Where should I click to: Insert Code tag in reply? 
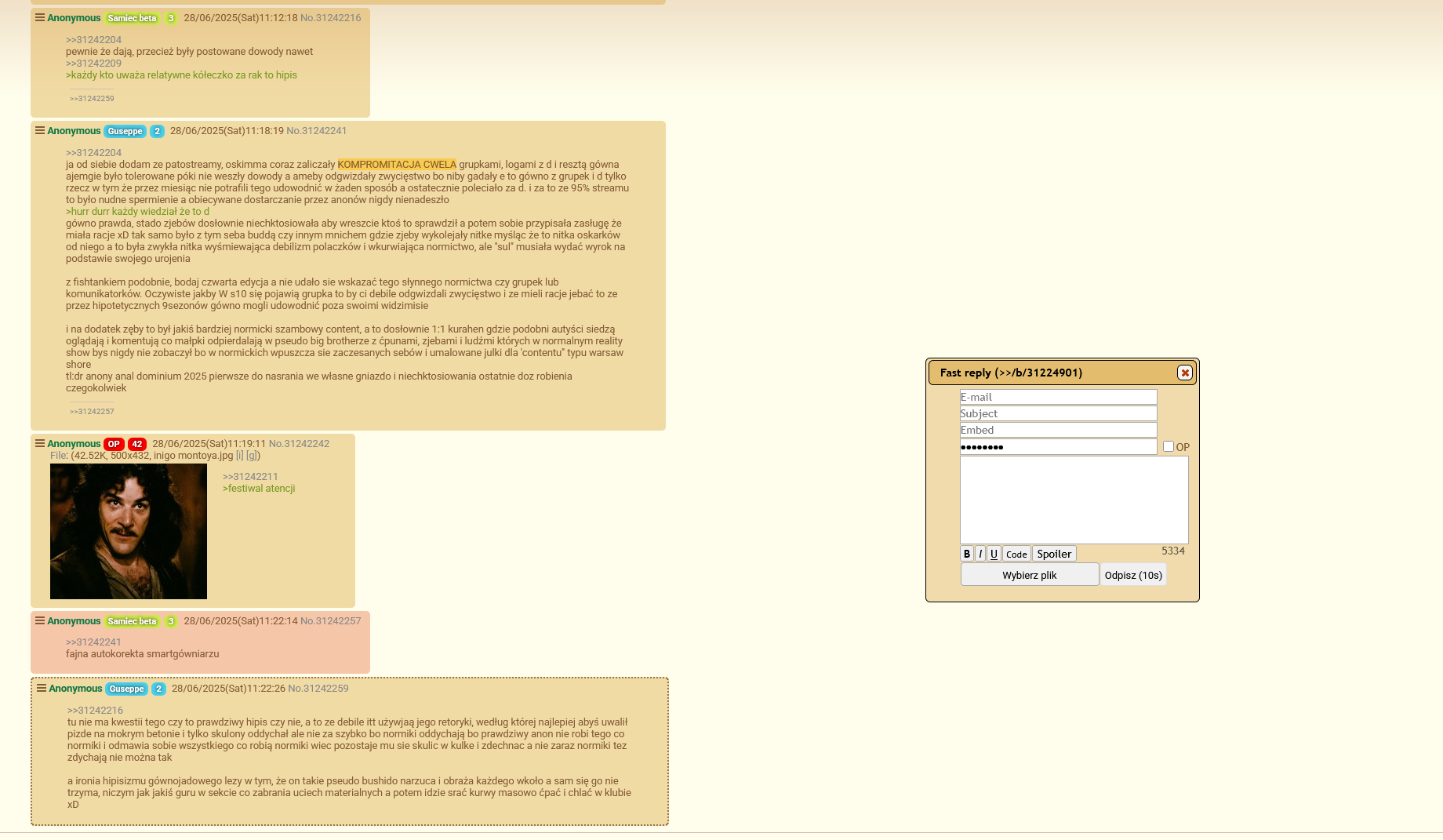(x=1016, y=554)
